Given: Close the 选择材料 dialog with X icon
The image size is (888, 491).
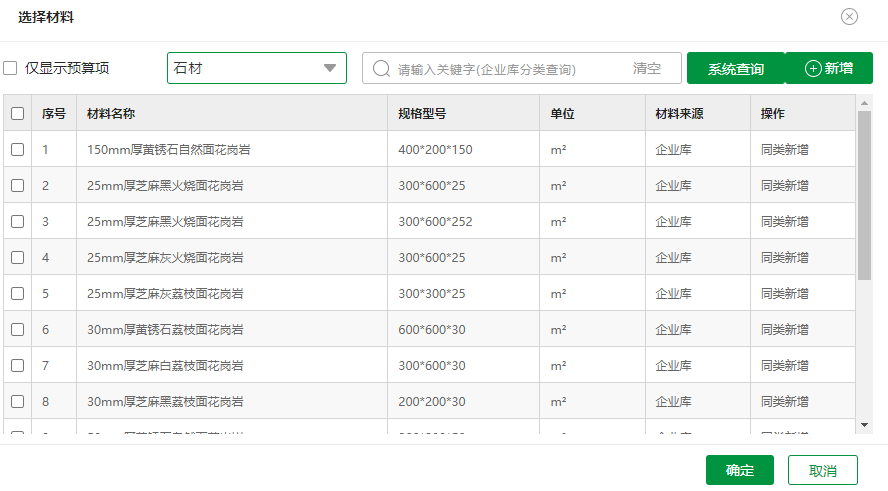Looking at the screenshot, I should point(849,17).
